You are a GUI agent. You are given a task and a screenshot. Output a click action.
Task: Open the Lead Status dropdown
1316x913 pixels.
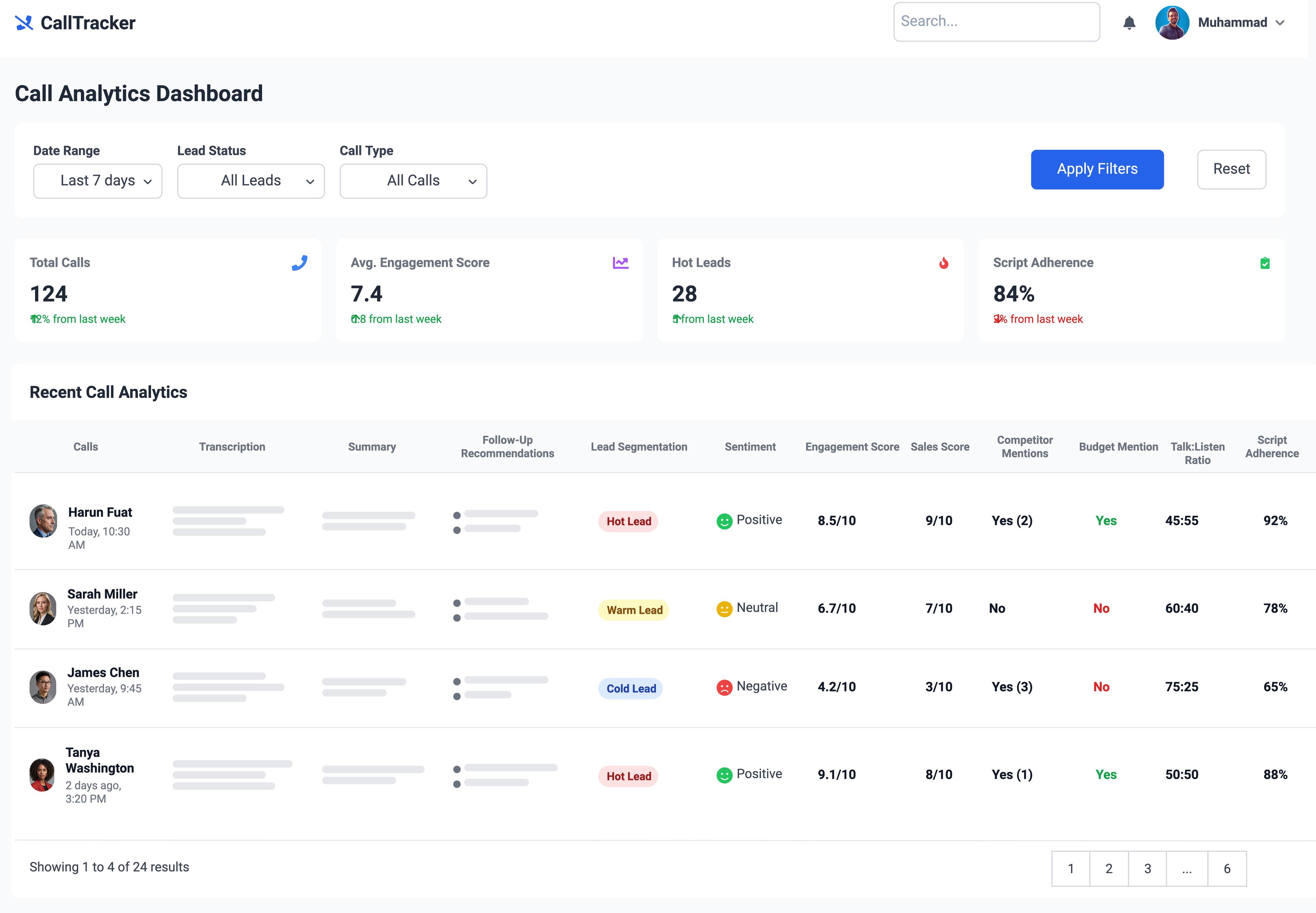pos(251,181)
